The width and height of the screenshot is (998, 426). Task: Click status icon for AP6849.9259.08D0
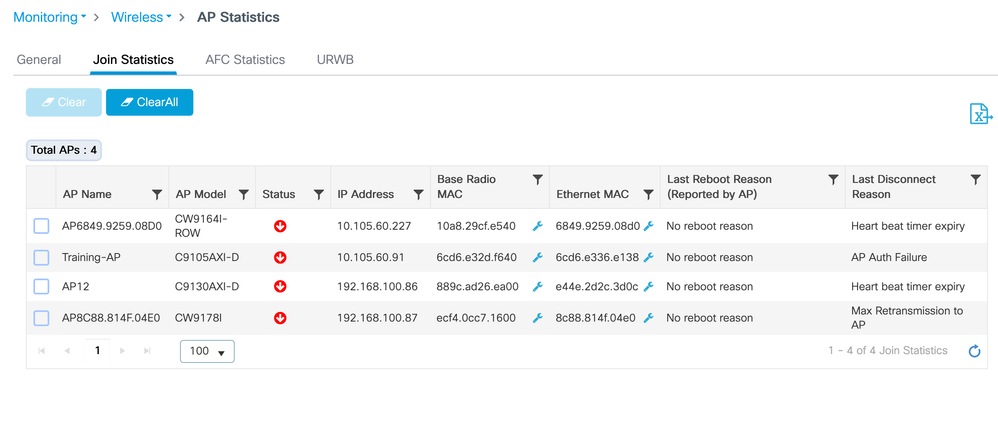pyautogui.click(x=280, y=226)
